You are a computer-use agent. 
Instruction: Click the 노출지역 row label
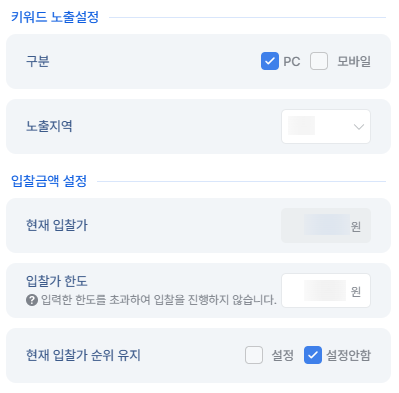[49, 126]
